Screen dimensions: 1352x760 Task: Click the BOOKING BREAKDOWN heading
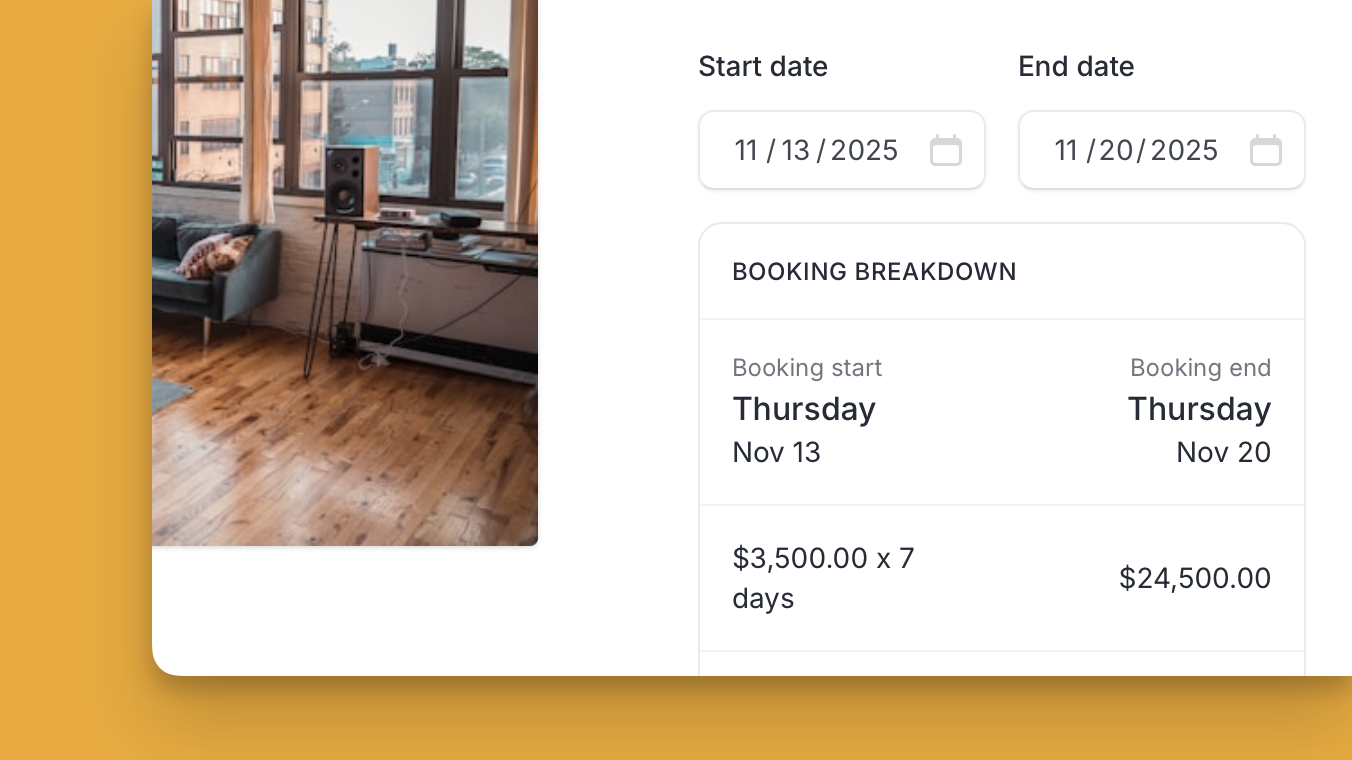click(874, 271)
